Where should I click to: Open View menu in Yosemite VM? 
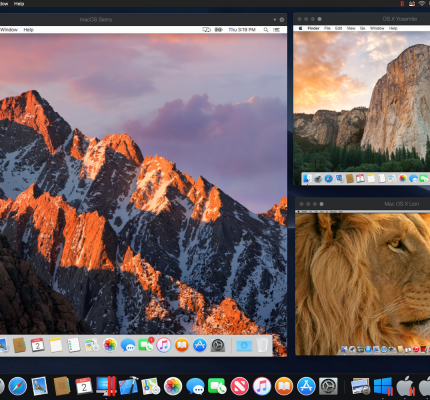[x=351, y=28]
